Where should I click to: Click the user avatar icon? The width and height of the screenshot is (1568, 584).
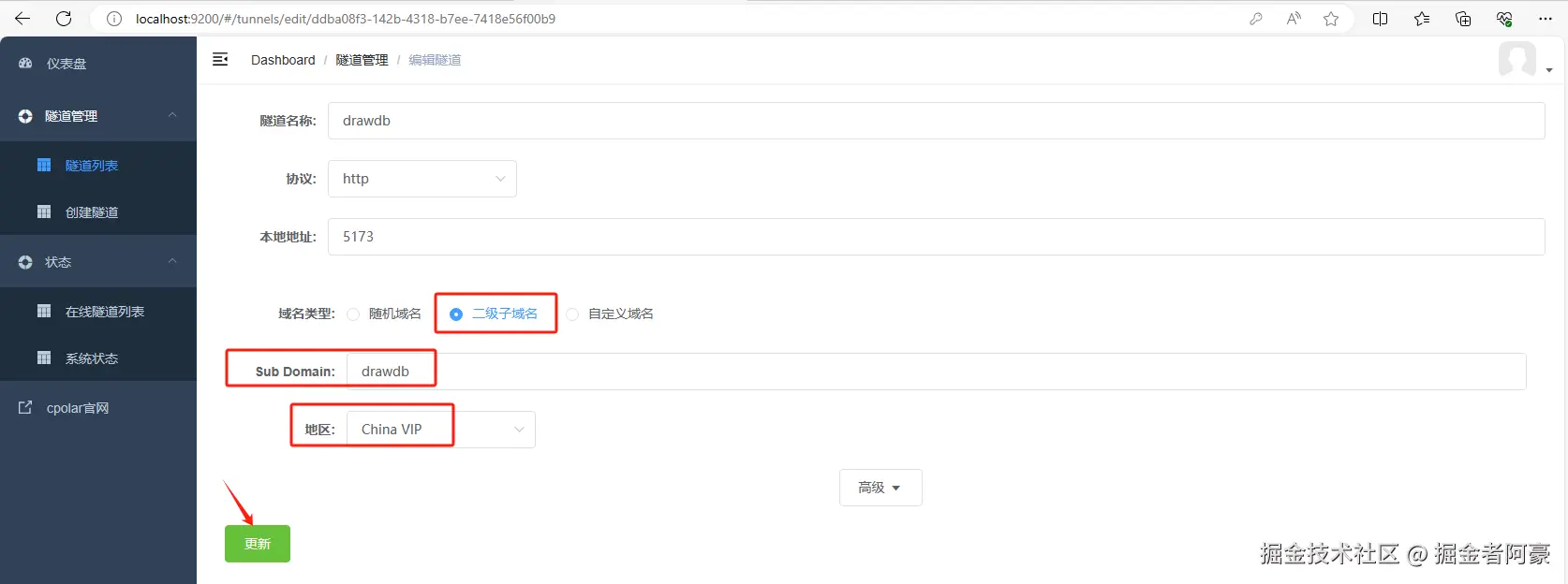[1516, 60]
